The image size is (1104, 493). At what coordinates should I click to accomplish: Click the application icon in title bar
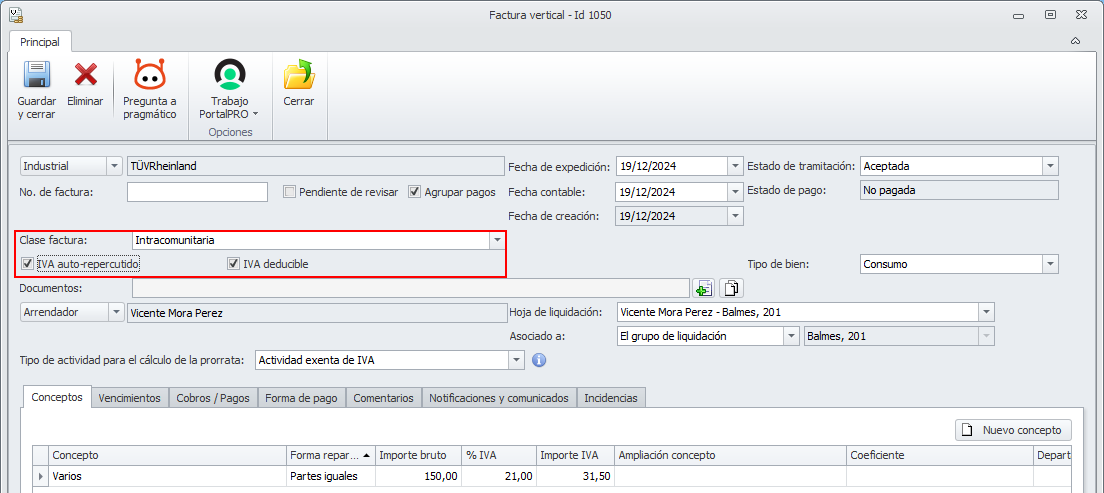pos(15,13)
